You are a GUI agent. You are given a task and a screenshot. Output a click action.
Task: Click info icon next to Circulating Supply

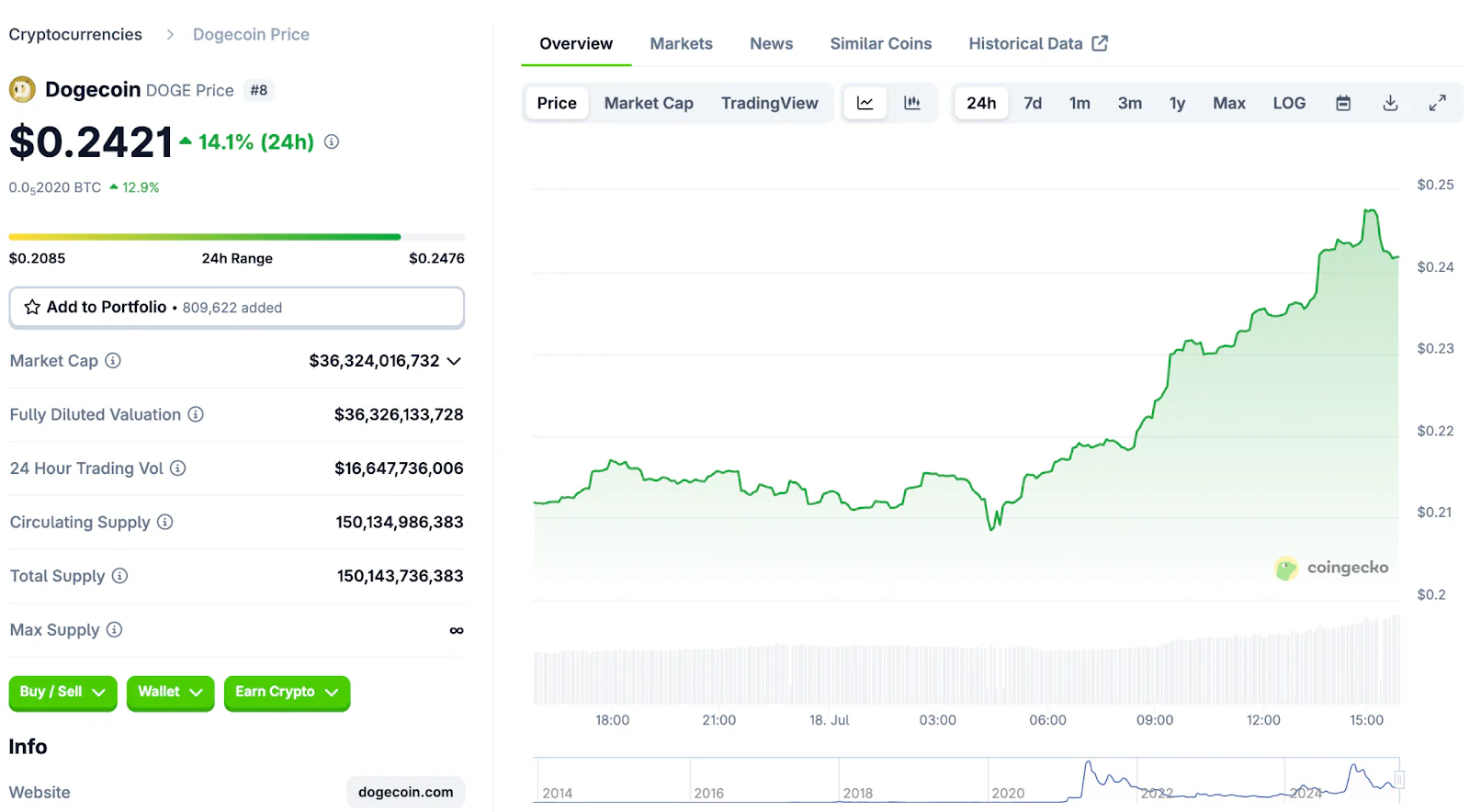165,522
